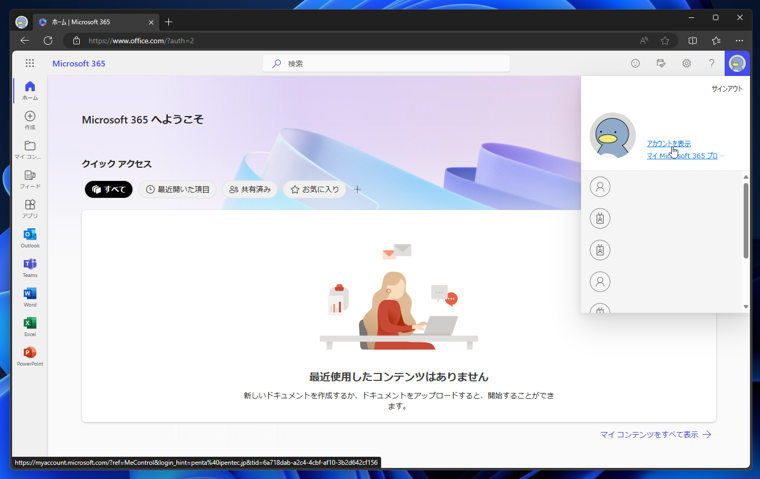Add page to favorites star icon
760x479 pixels.
pyautogui.click(x=665, y=41)
